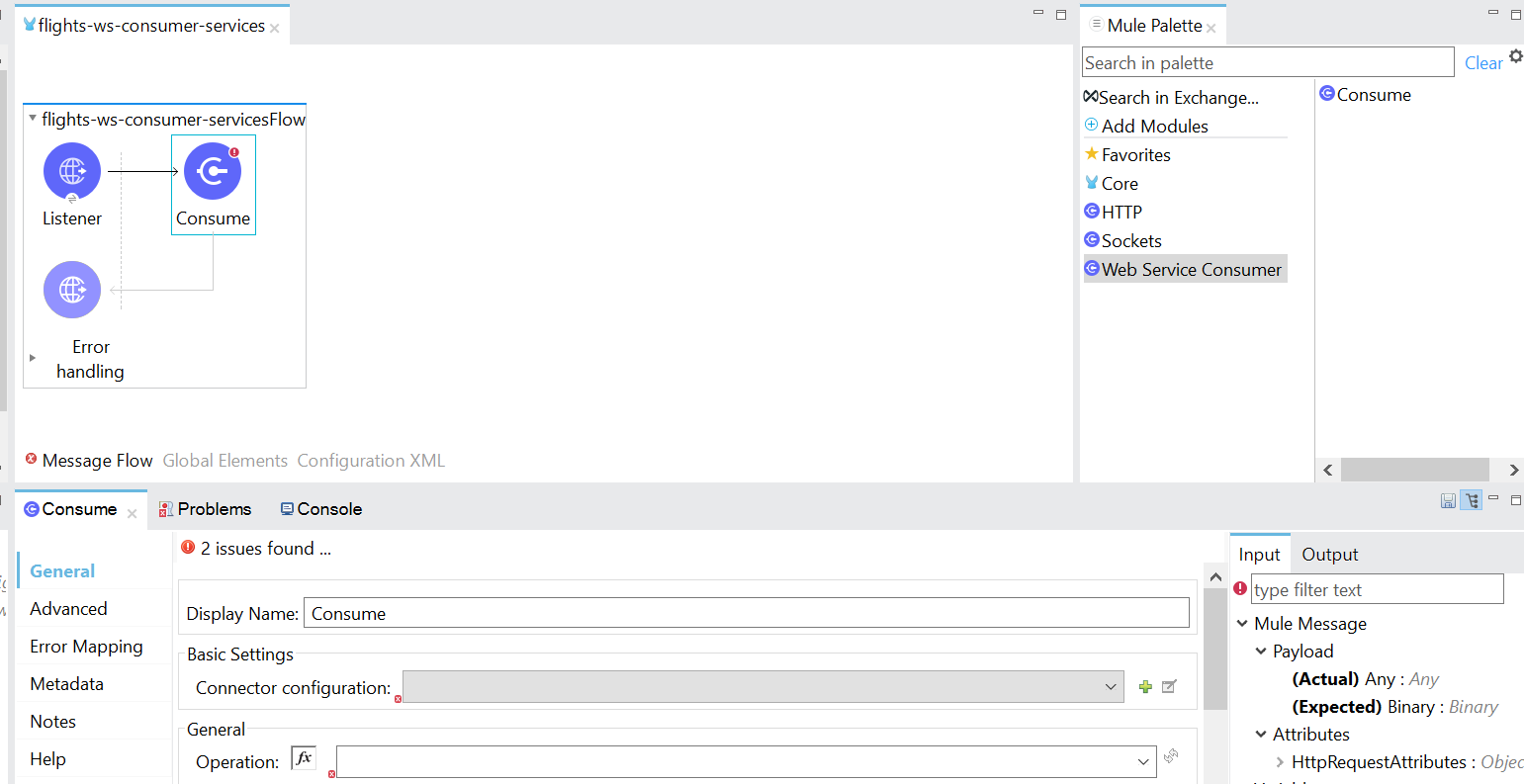
Task: Expand the Error handling section in the flow
Action: click(33, 359)
